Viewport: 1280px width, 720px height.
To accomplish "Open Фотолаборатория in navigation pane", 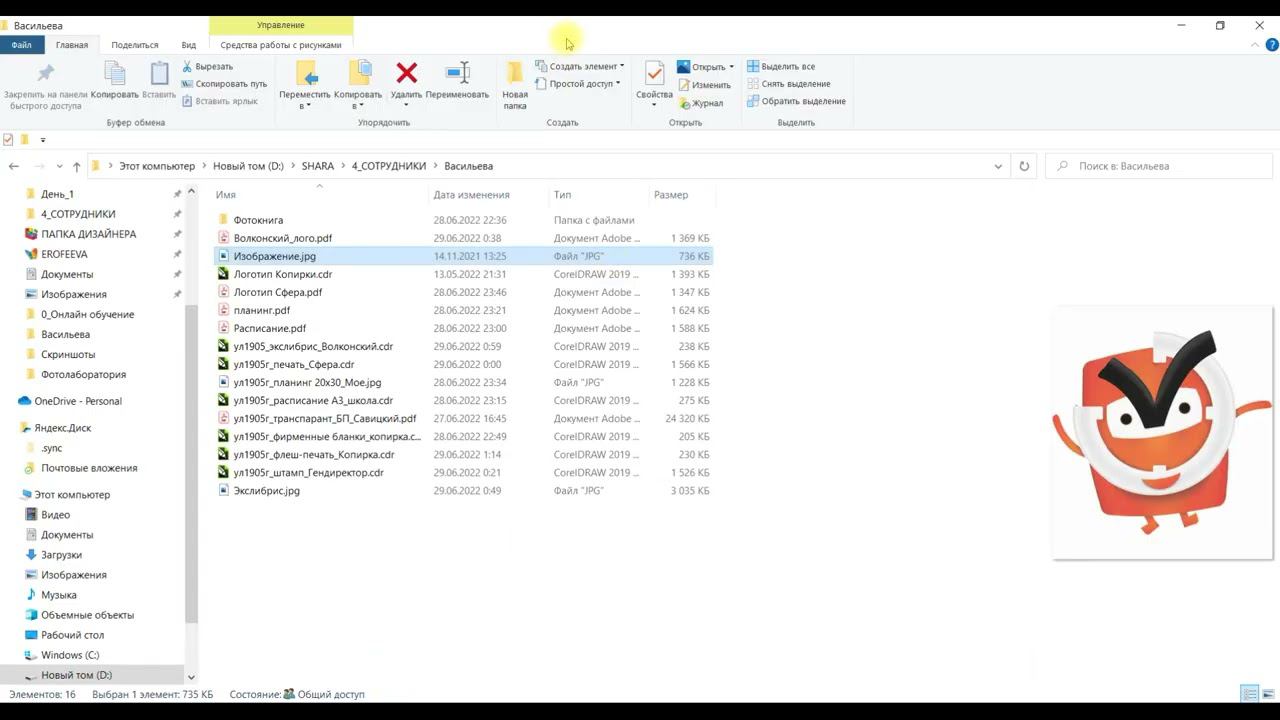I will click(x=83, y=375).
